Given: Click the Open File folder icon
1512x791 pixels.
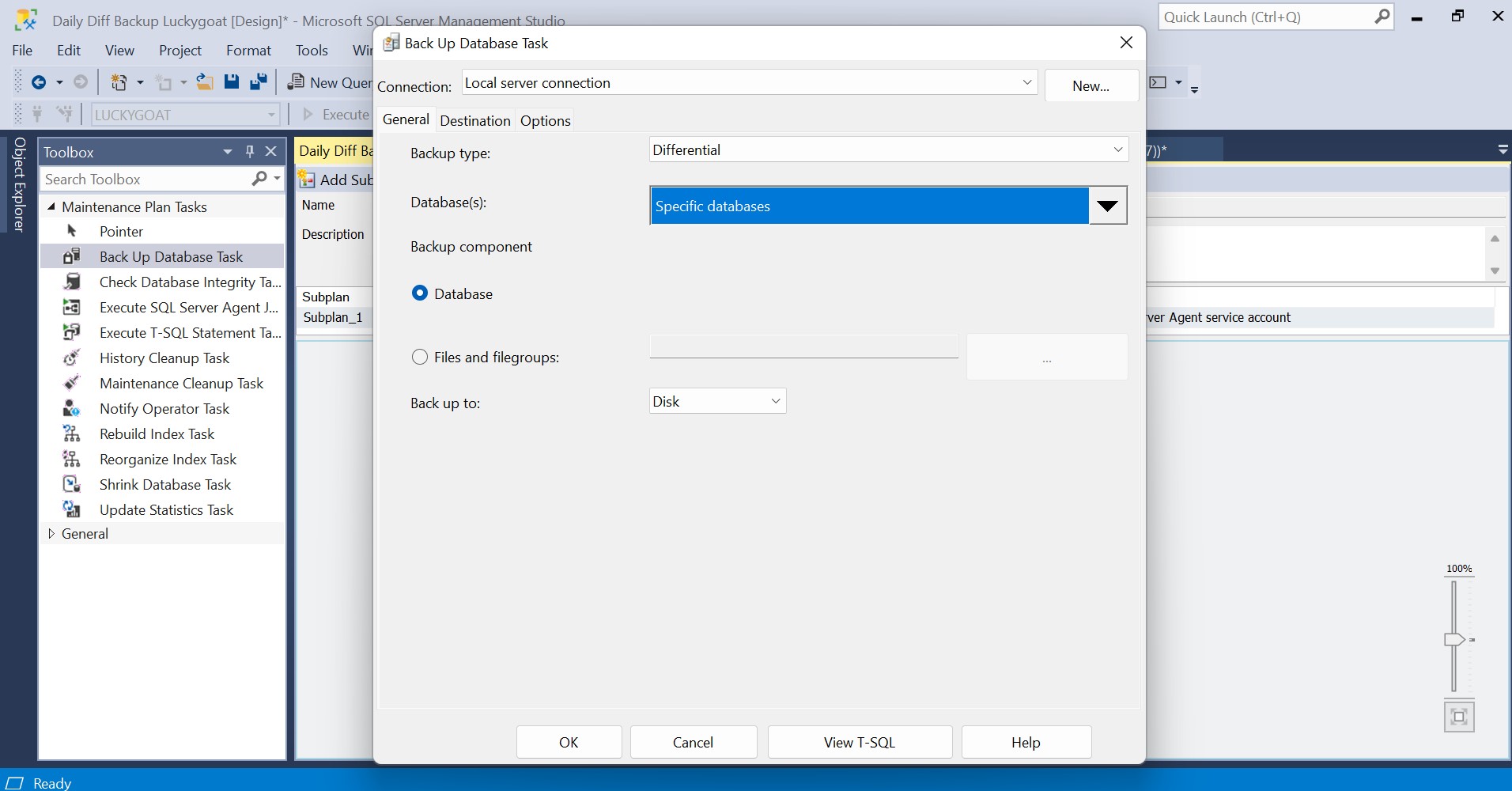Looking at the screenshot, I should click(x=205, y=82).
